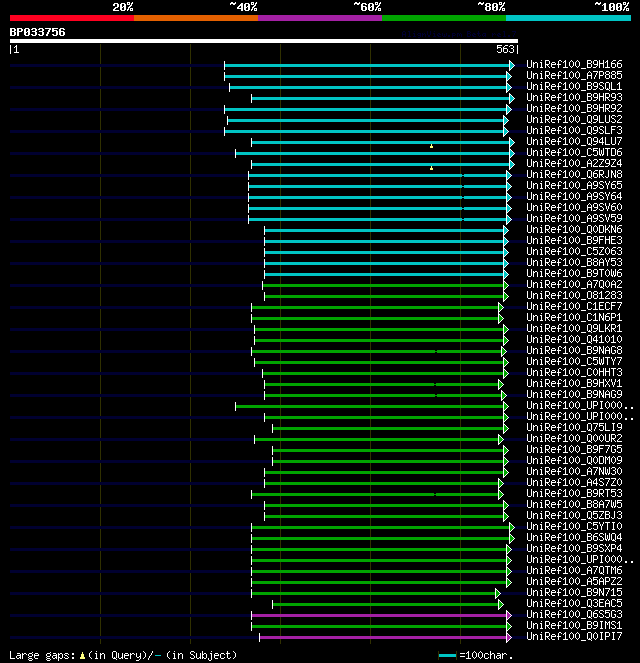Click the query end position label 563
Viewport: 640px width, 663px height.
505,49
